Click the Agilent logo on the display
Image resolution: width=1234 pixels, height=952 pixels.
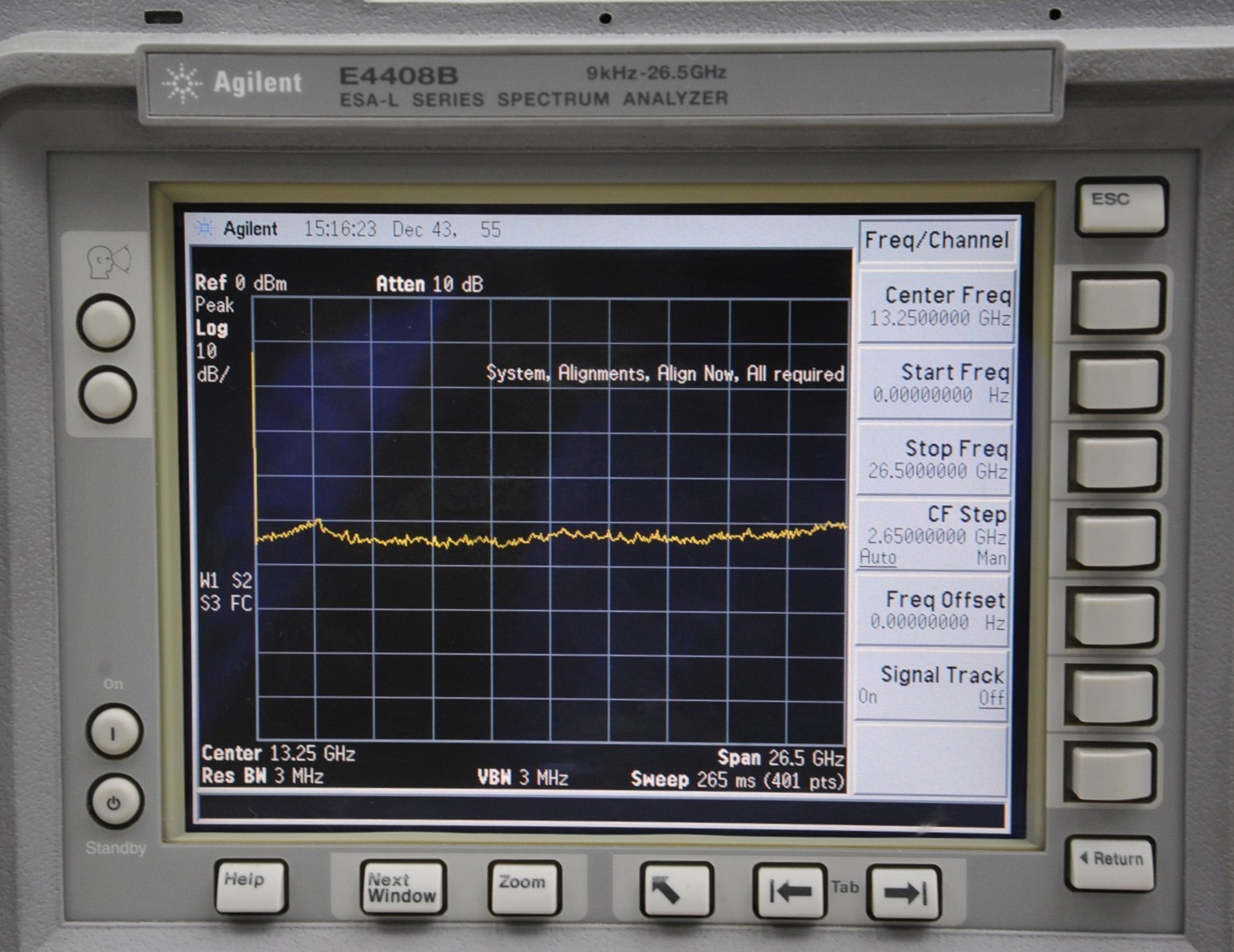pyautogui.click(x=237, y=229)
